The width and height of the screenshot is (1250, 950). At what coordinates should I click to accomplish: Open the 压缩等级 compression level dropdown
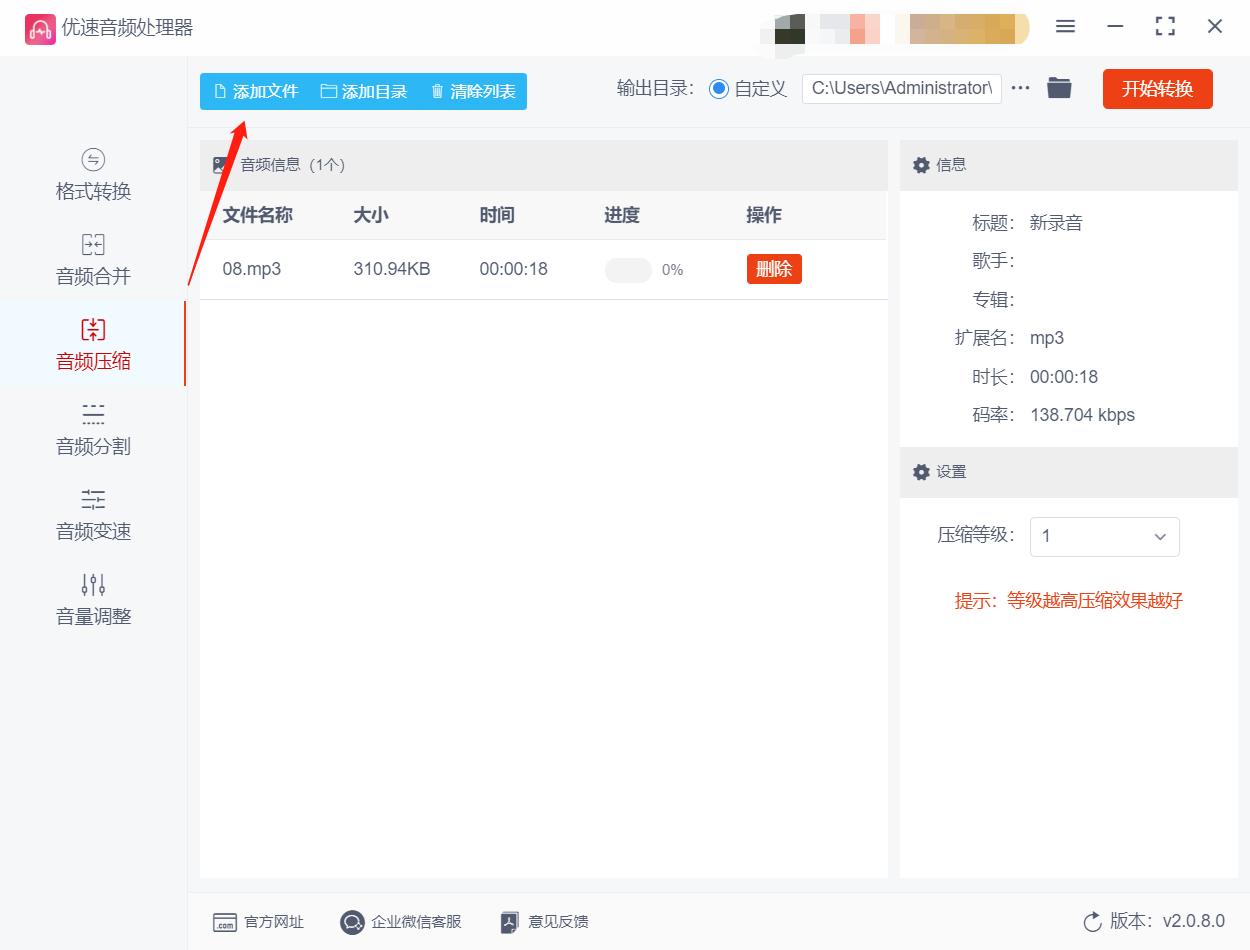click(1104, 537)
